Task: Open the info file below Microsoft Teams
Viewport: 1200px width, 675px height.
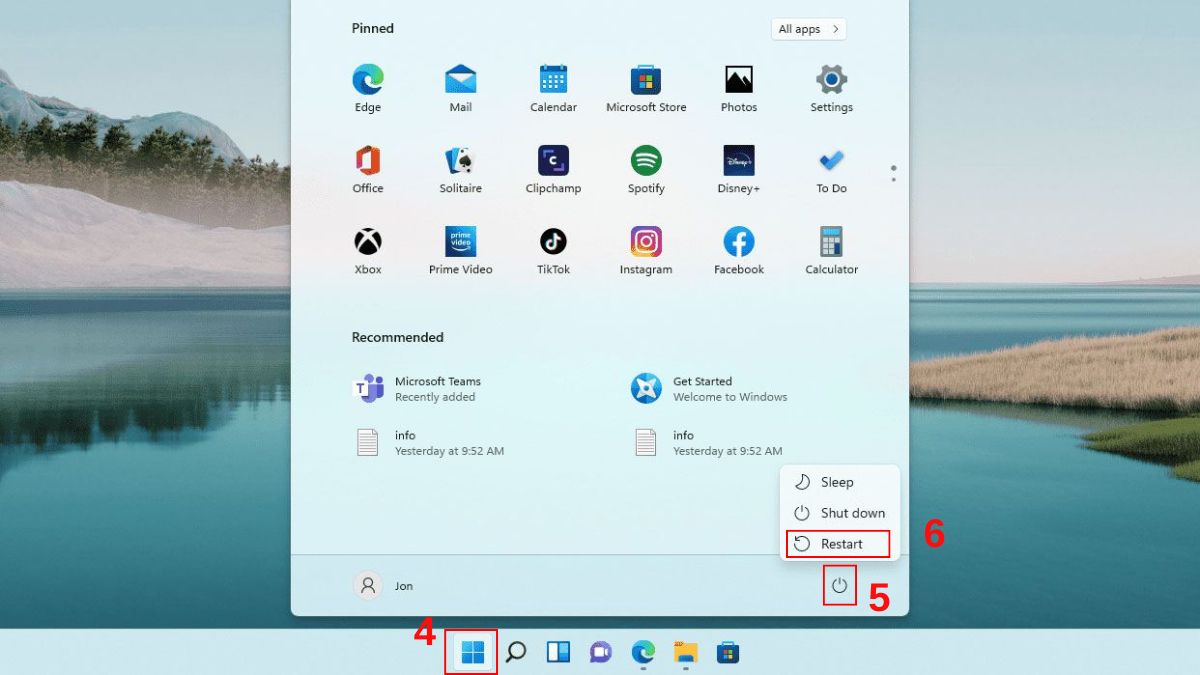Action: coord(430,442)
